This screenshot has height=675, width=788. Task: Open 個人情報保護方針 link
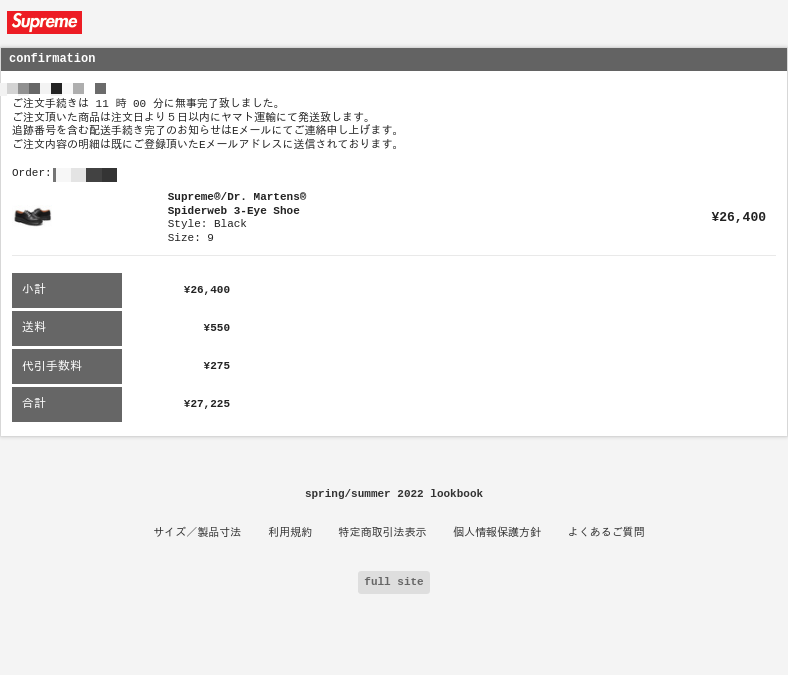(497, 532)
